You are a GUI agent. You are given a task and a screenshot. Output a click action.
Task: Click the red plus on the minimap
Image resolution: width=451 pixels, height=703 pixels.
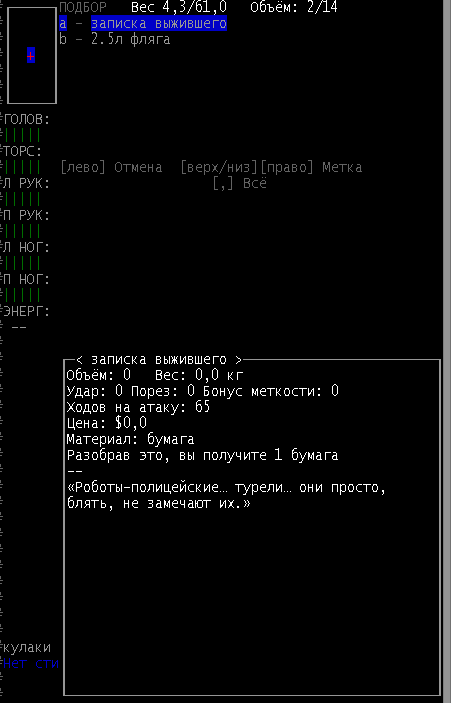(x=30, y=56)
